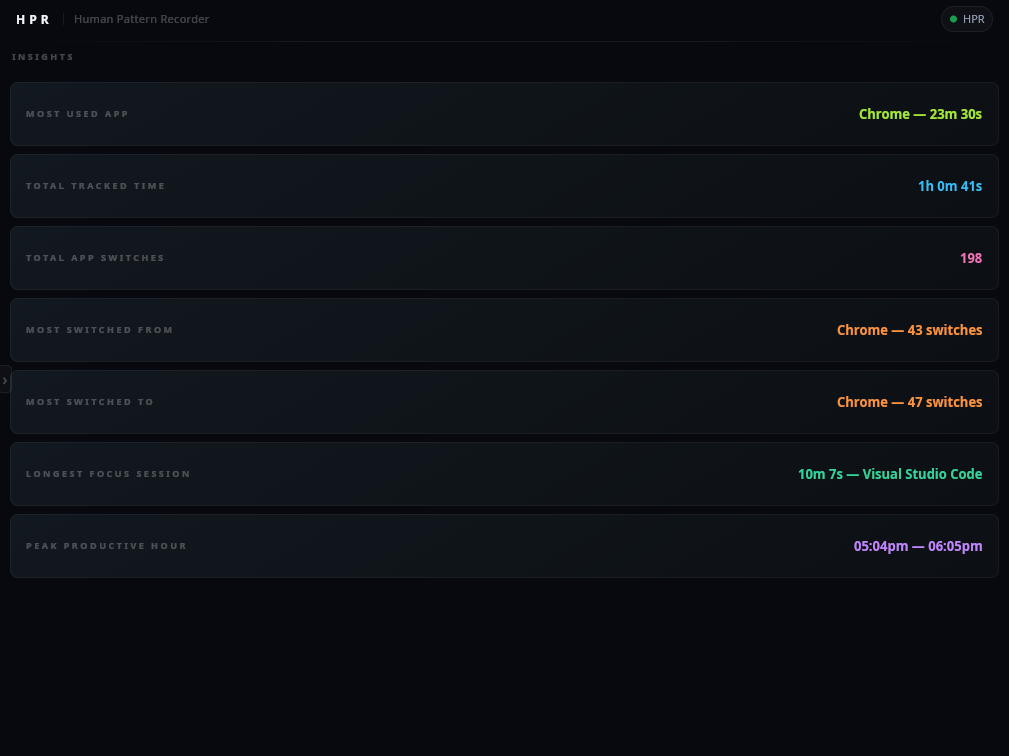1009x756 pixels.
Task: Click the 198 switches value
Action: [971, 258]
